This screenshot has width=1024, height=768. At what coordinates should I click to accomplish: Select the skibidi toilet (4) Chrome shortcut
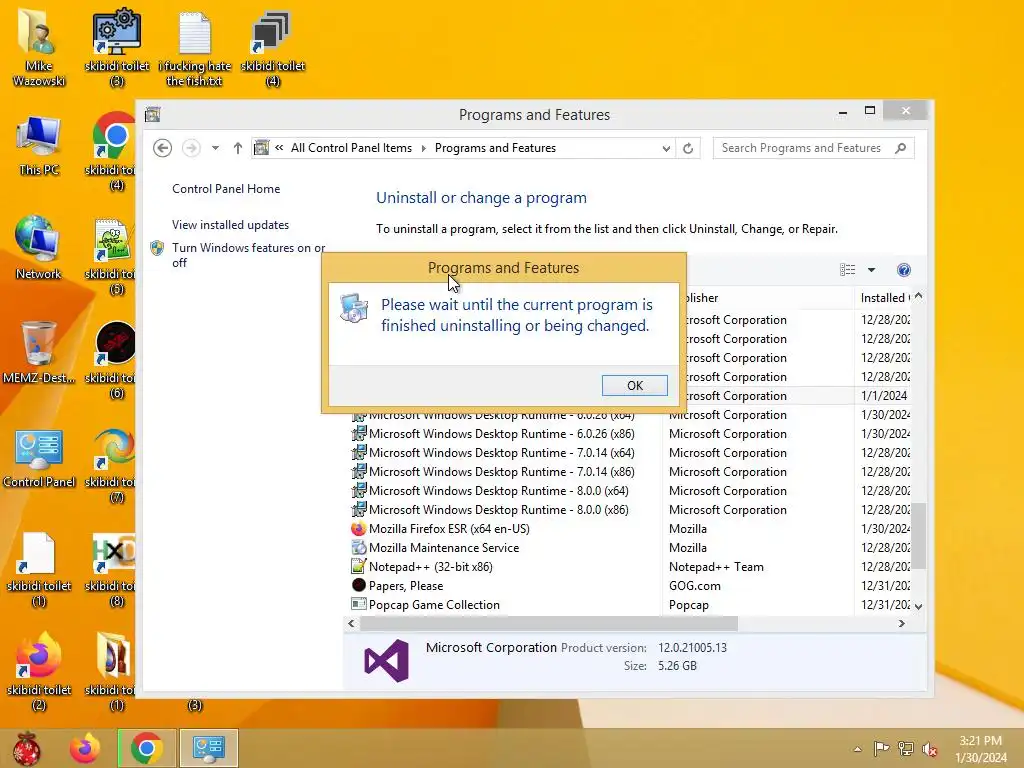(x=112, y=150)
